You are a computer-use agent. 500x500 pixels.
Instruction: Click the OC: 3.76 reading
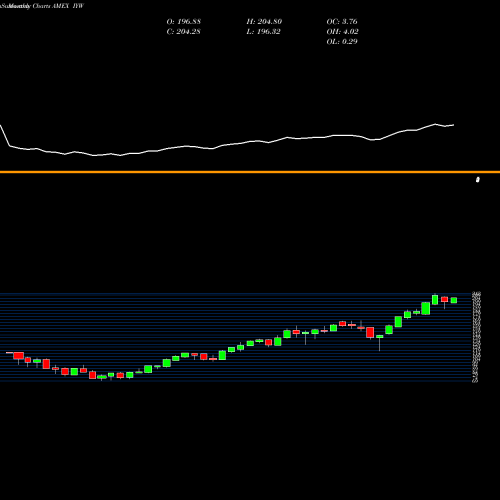342,22
